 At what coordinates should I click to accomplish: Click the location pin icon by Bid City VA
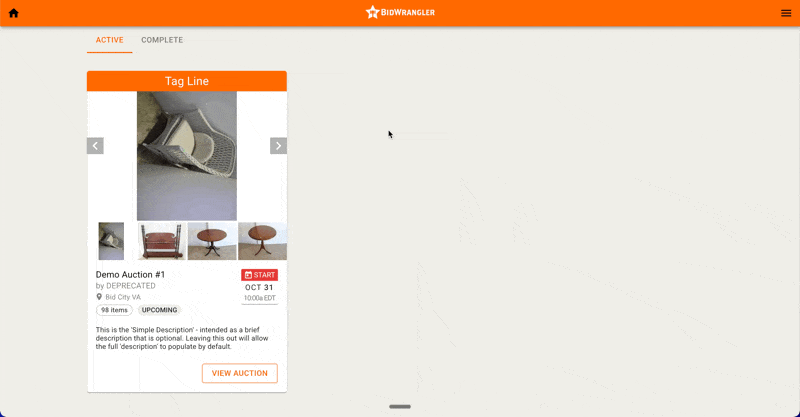[x=99, y=297]
